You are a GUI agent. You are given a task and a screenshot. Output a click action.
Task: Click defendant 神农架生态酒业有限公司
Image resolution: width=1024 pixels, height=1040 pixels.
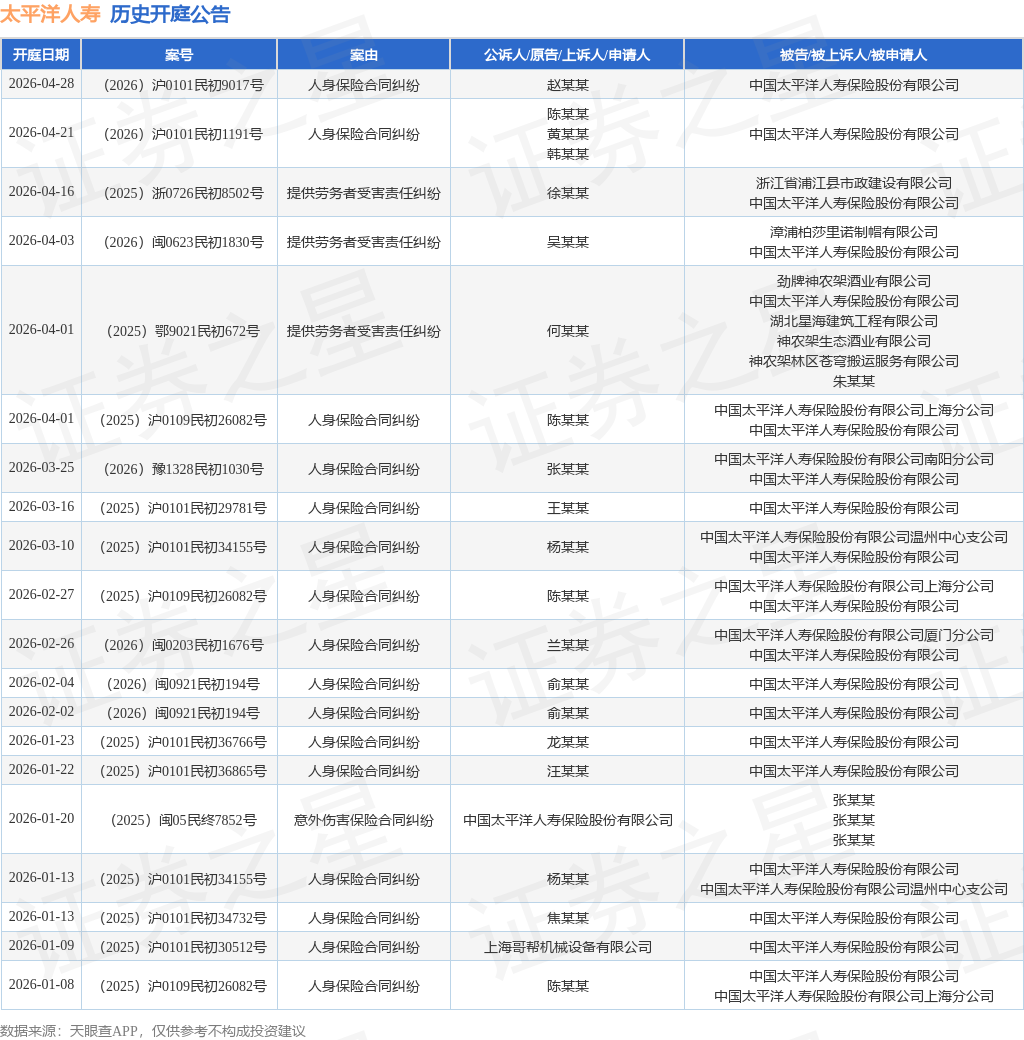click(854, 341)
